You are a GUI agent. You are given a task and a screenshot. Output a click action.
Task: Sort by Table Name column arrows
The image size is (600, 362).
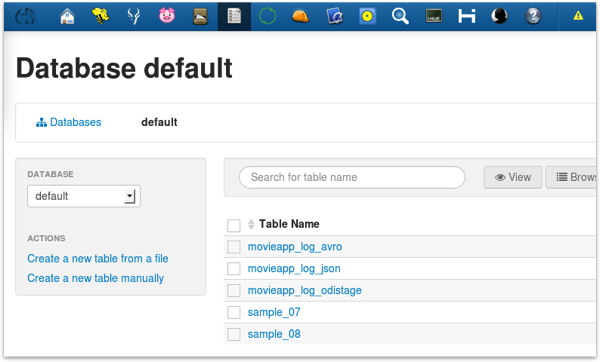point(251,224)
